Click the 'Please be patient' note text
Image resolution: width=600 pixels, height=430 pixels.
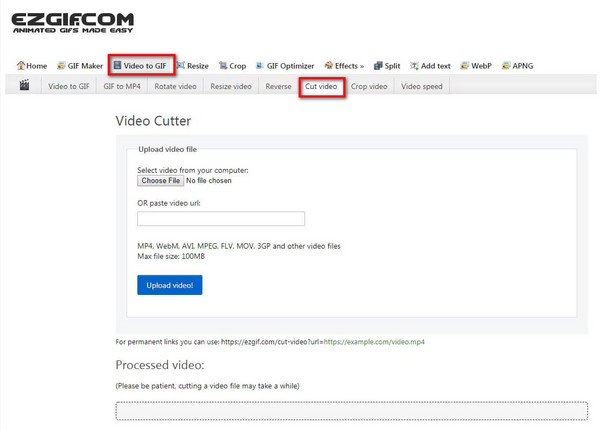(207, 386)
